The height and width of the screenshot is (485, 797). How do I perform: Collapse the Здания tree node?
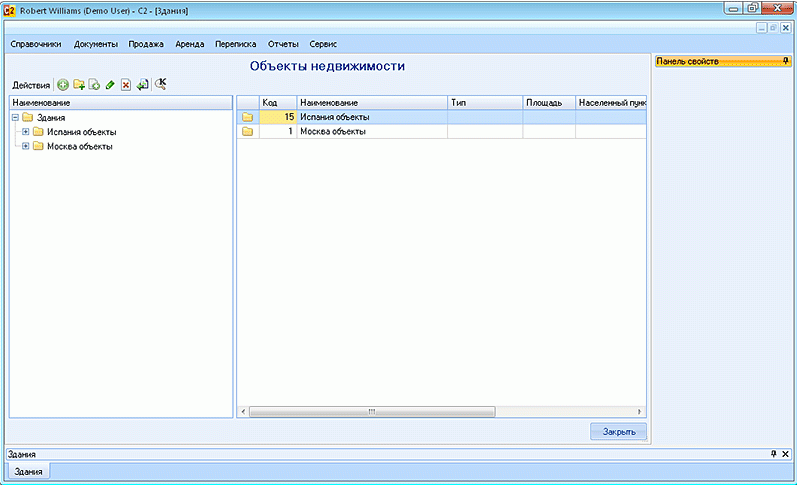pos(15,117)
